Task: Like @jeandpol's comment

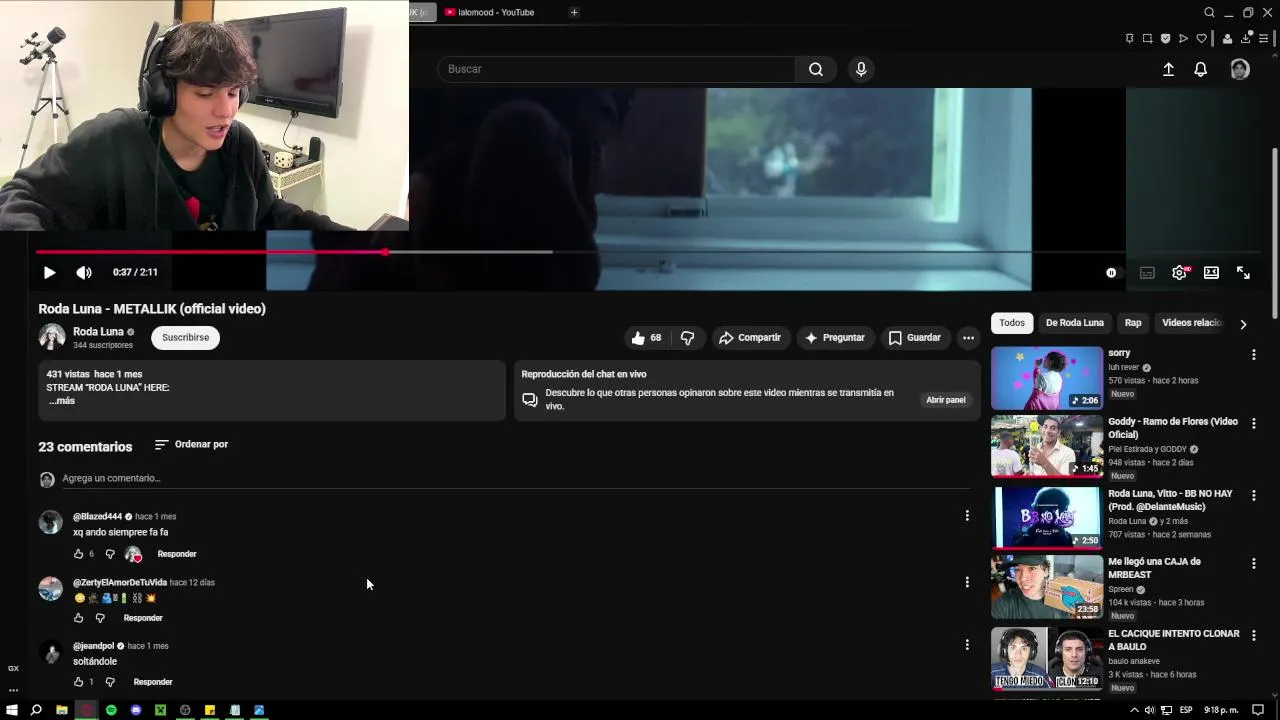Action: click(78, 682)
